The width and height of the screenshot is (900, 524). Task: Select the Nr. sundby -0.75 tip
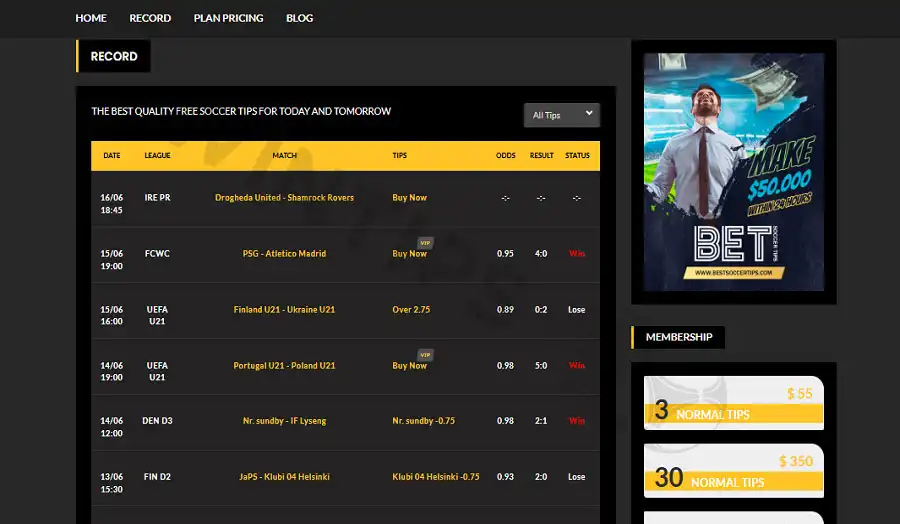tap(424, 421)
